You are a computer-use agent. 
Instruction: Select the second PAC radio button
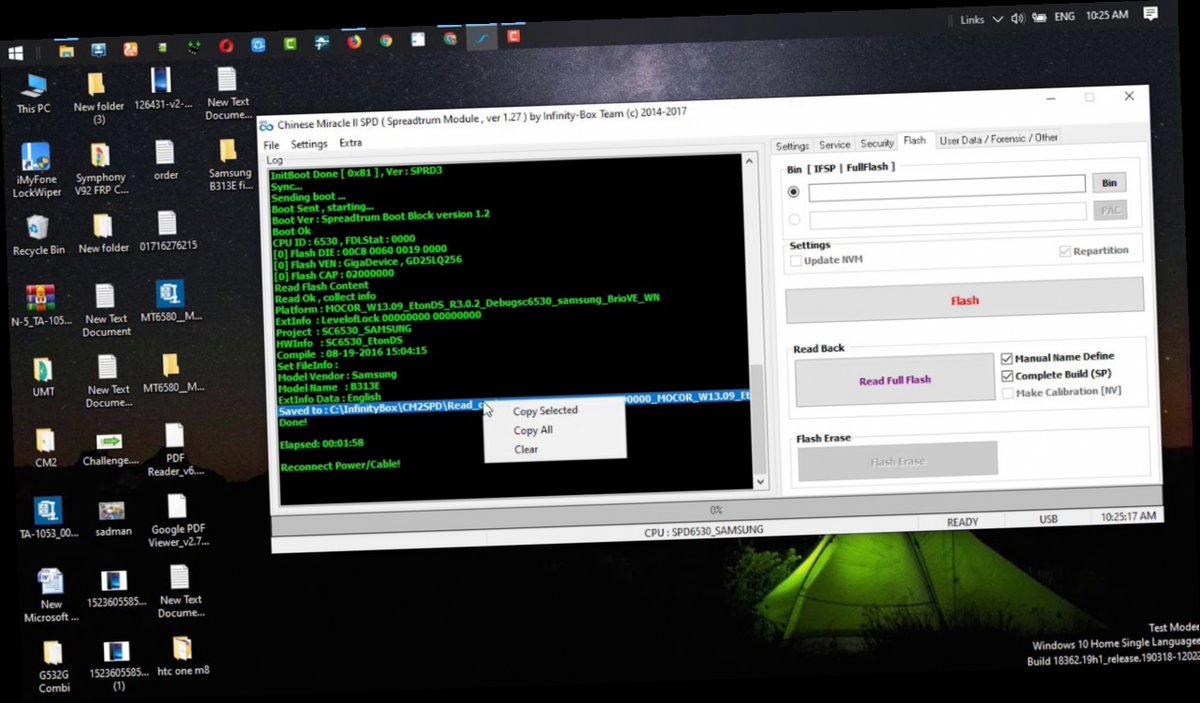[x=795, y=219]
